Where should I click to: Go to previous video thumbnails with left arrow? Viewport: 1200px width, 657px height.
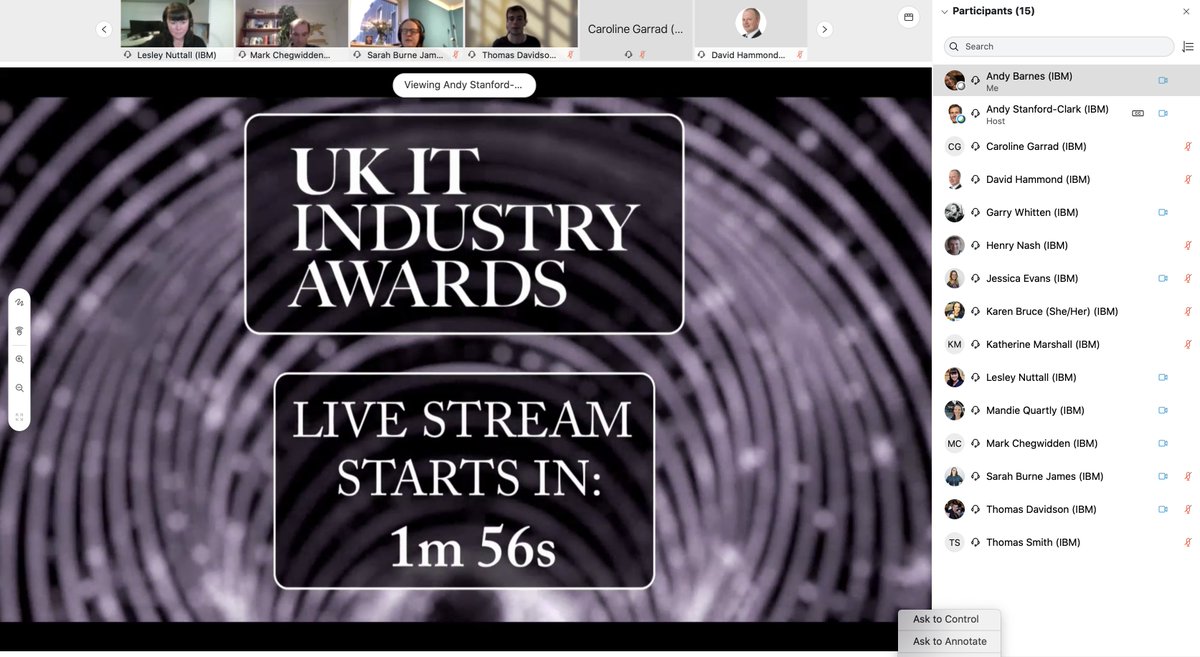(x=104, y=29)
